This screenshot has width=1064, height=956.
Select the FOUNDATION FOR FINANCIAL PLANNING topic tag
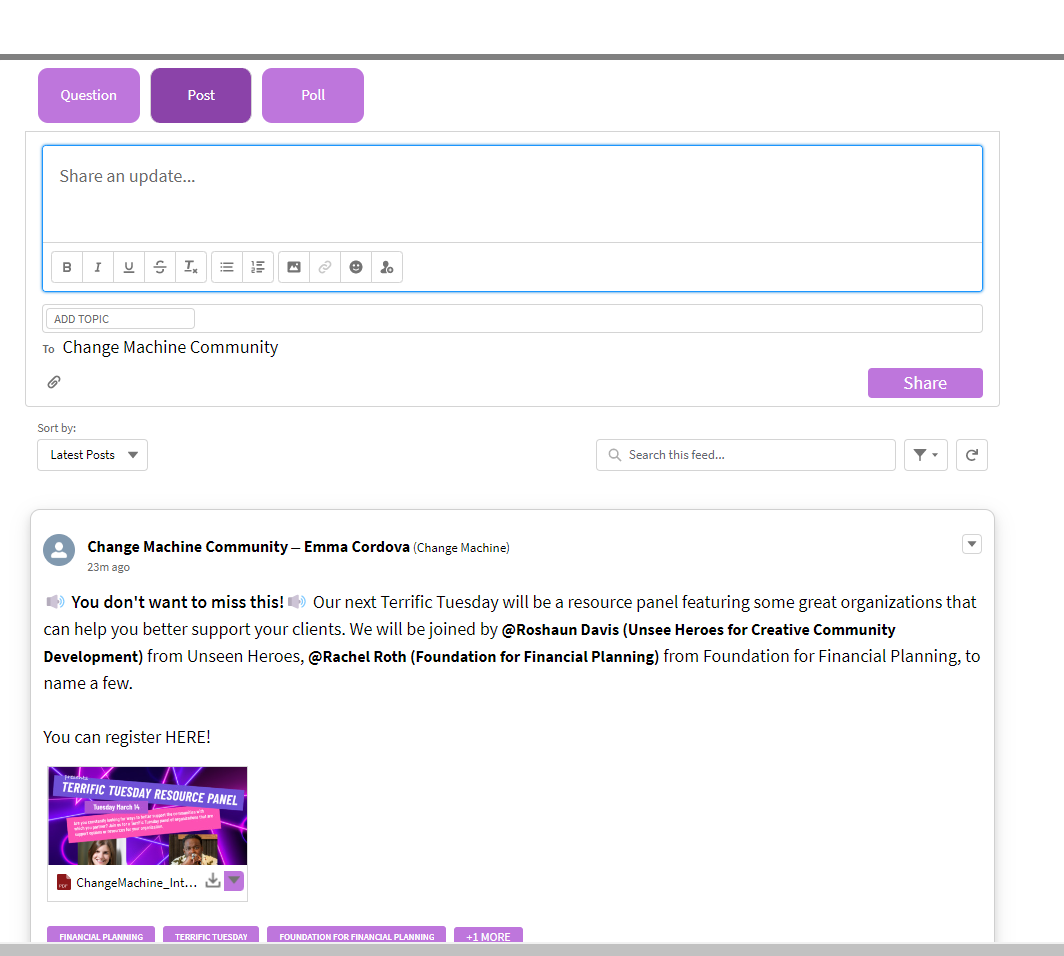[356, 936]
